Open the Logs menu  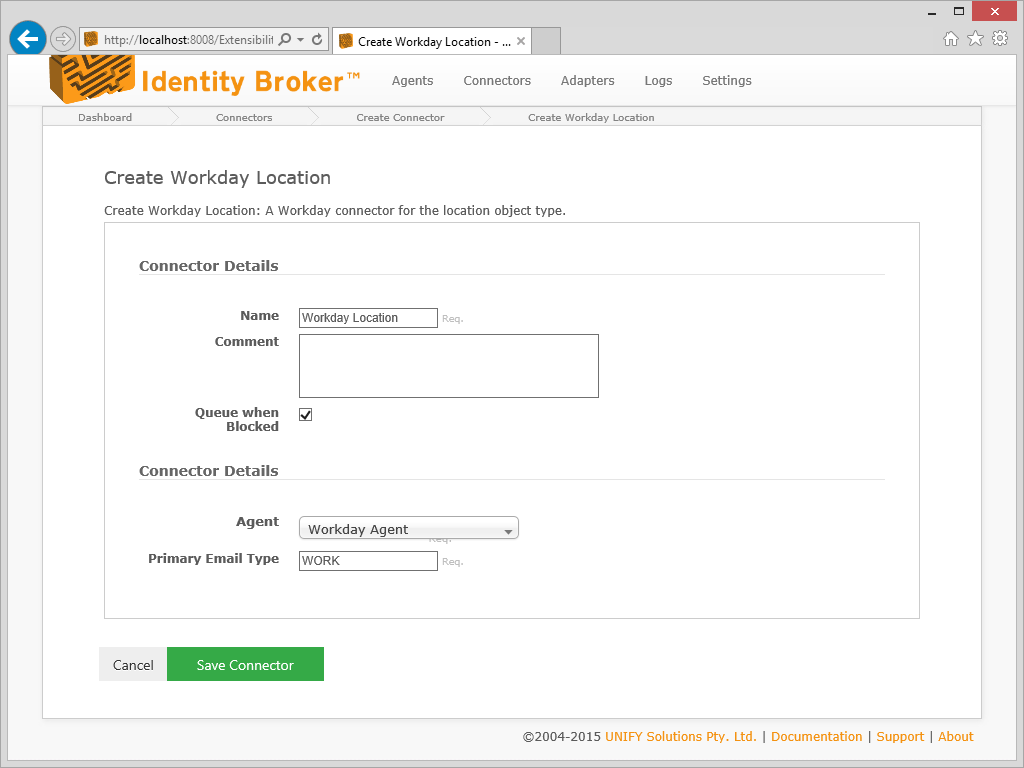click(658, 80)
